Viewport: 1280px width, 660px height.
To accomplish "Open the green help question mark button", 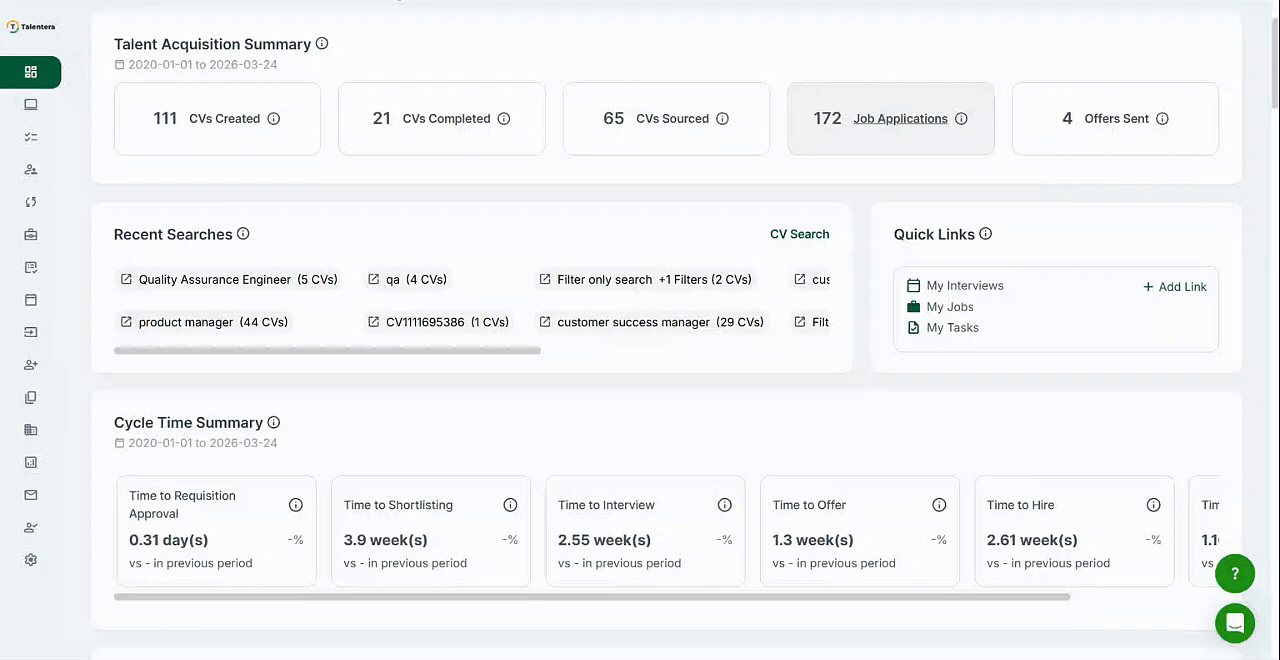I will point(1235,574).
